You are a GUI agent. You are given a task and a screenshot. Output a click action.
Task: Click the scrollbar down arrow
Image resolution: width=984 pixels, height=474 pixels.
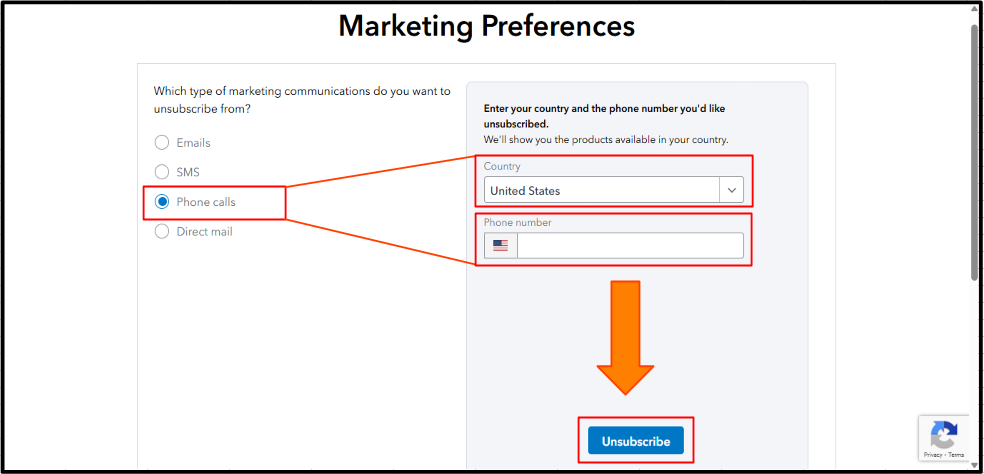point(975,463)
